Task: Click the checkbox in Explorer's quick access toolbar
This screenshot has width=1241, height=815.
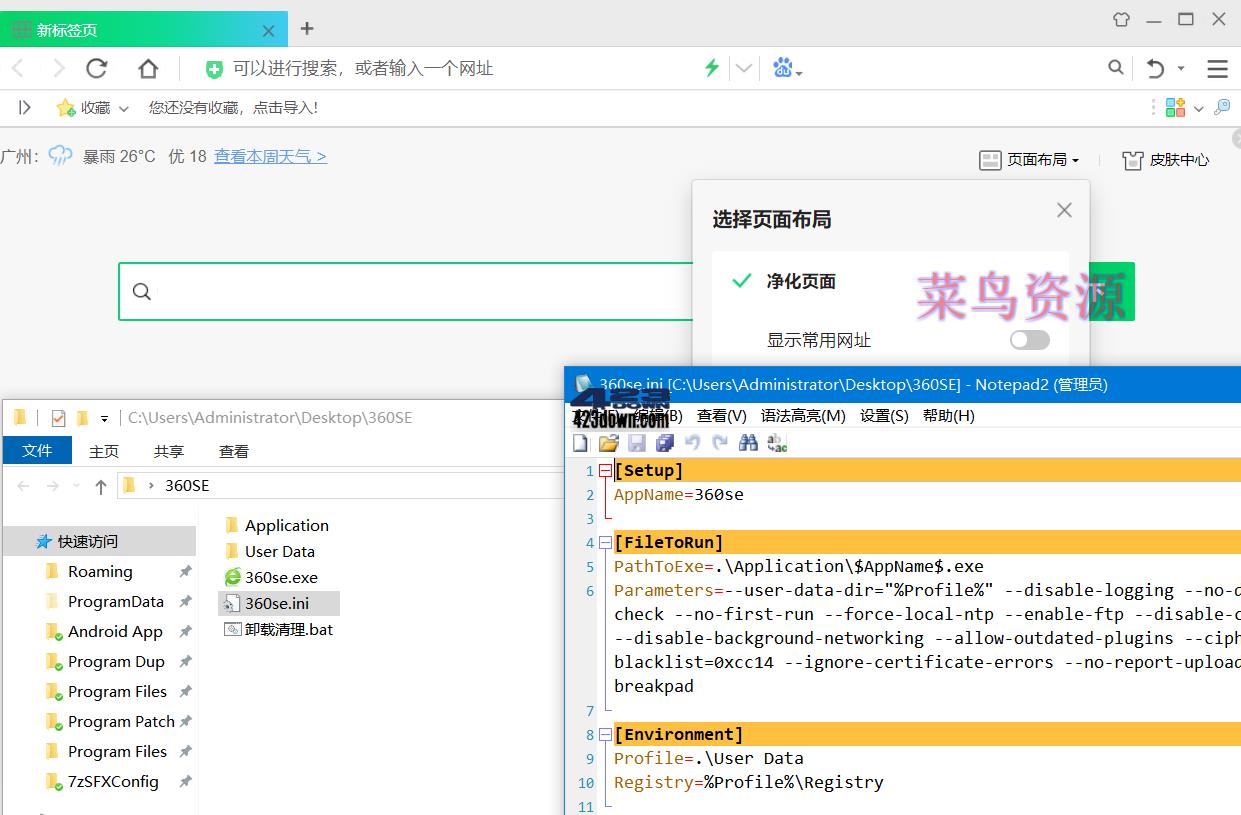Action: pos(57,418)
